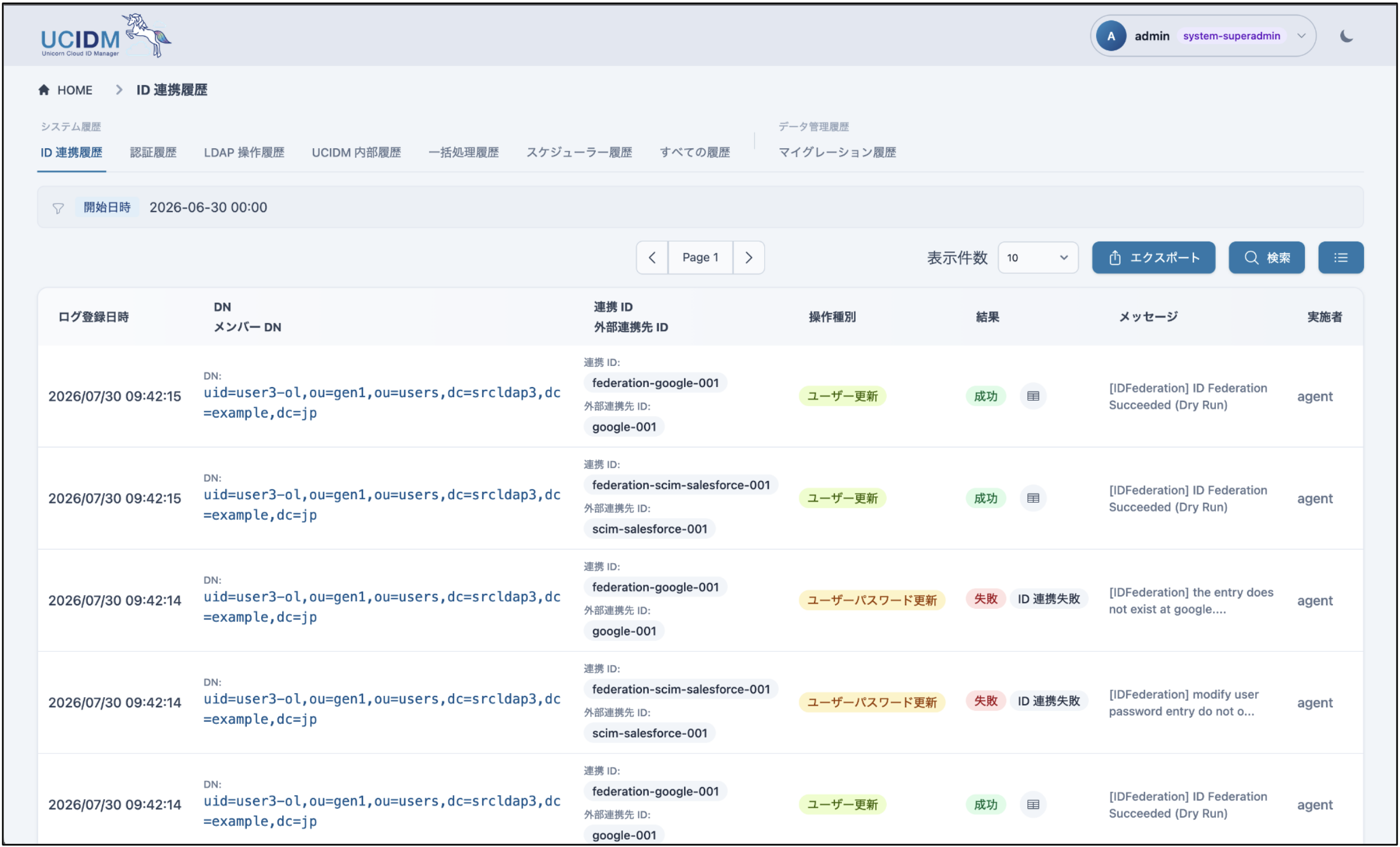Toggle dark mode moon icon
This screenshot has height=847, width=1400.
coord(1346,36)
